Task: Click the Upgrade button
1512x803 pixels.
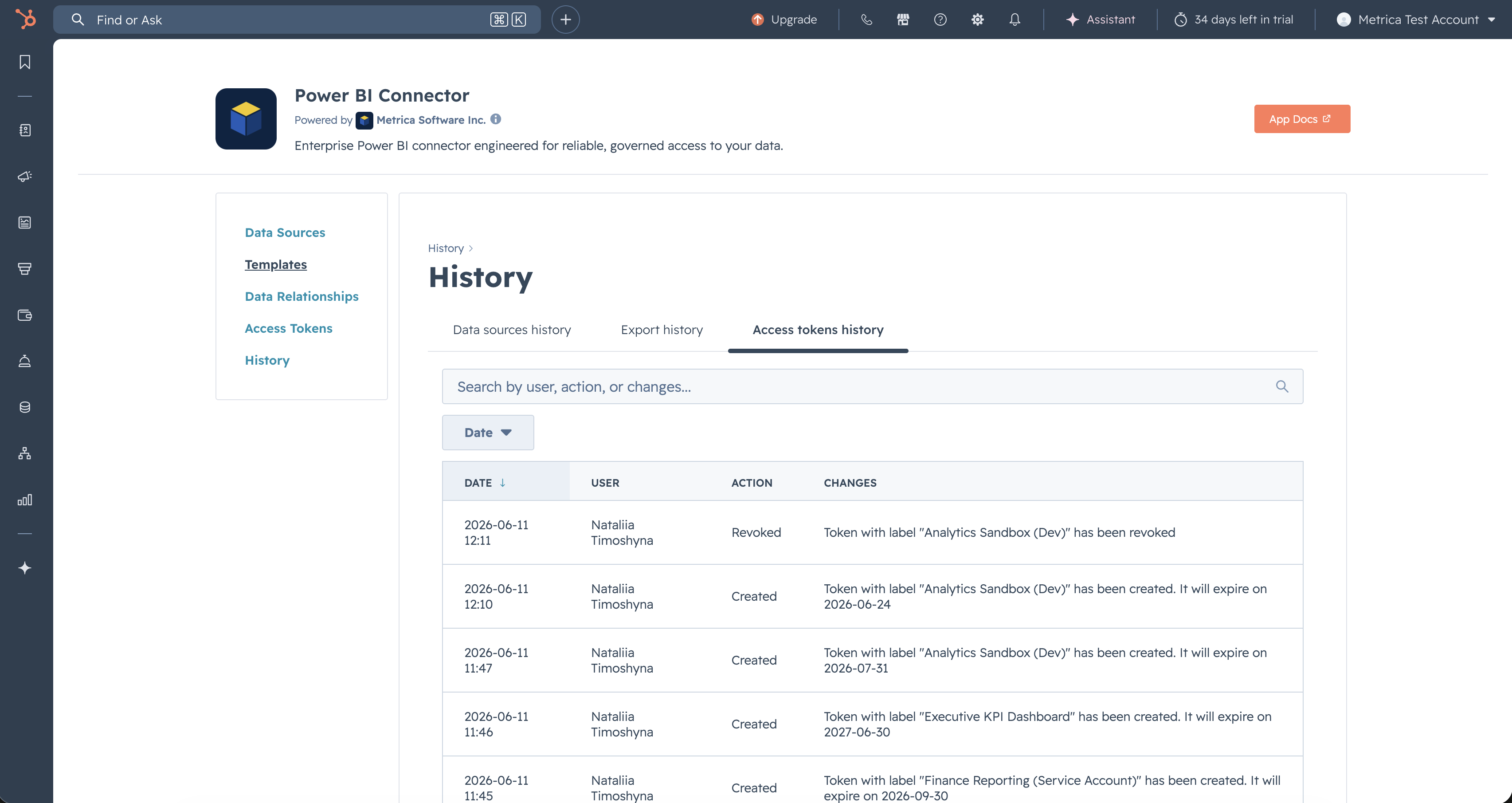Action: coord(784,20)
